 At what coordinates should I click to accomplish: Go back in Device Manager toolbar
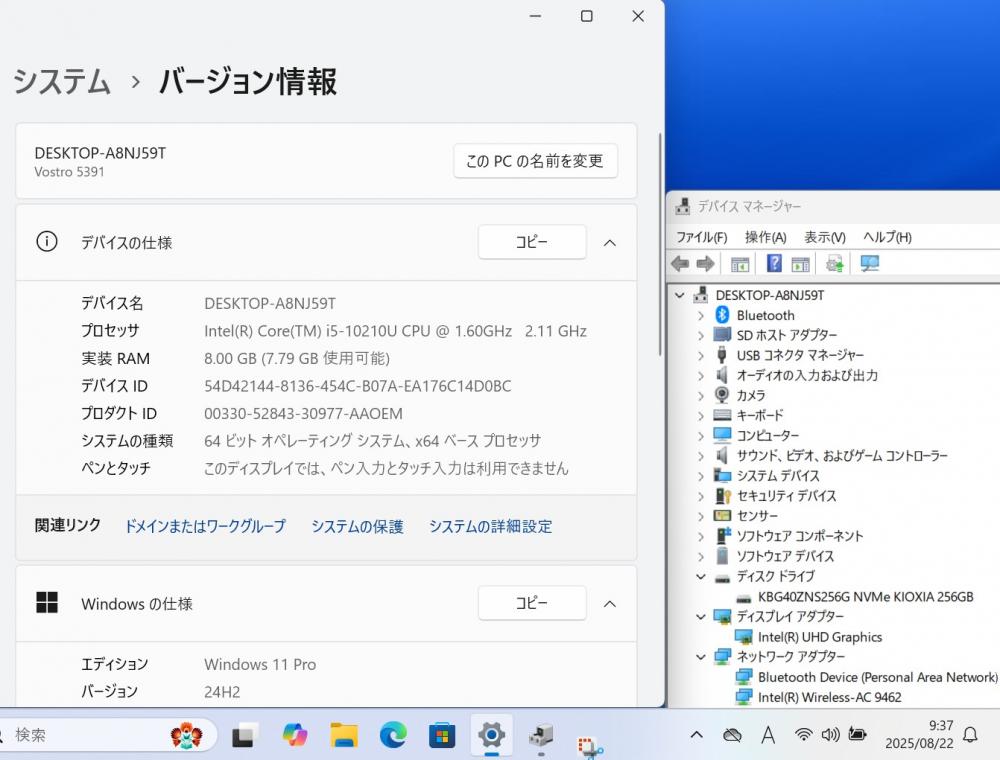tap(680, 263)
